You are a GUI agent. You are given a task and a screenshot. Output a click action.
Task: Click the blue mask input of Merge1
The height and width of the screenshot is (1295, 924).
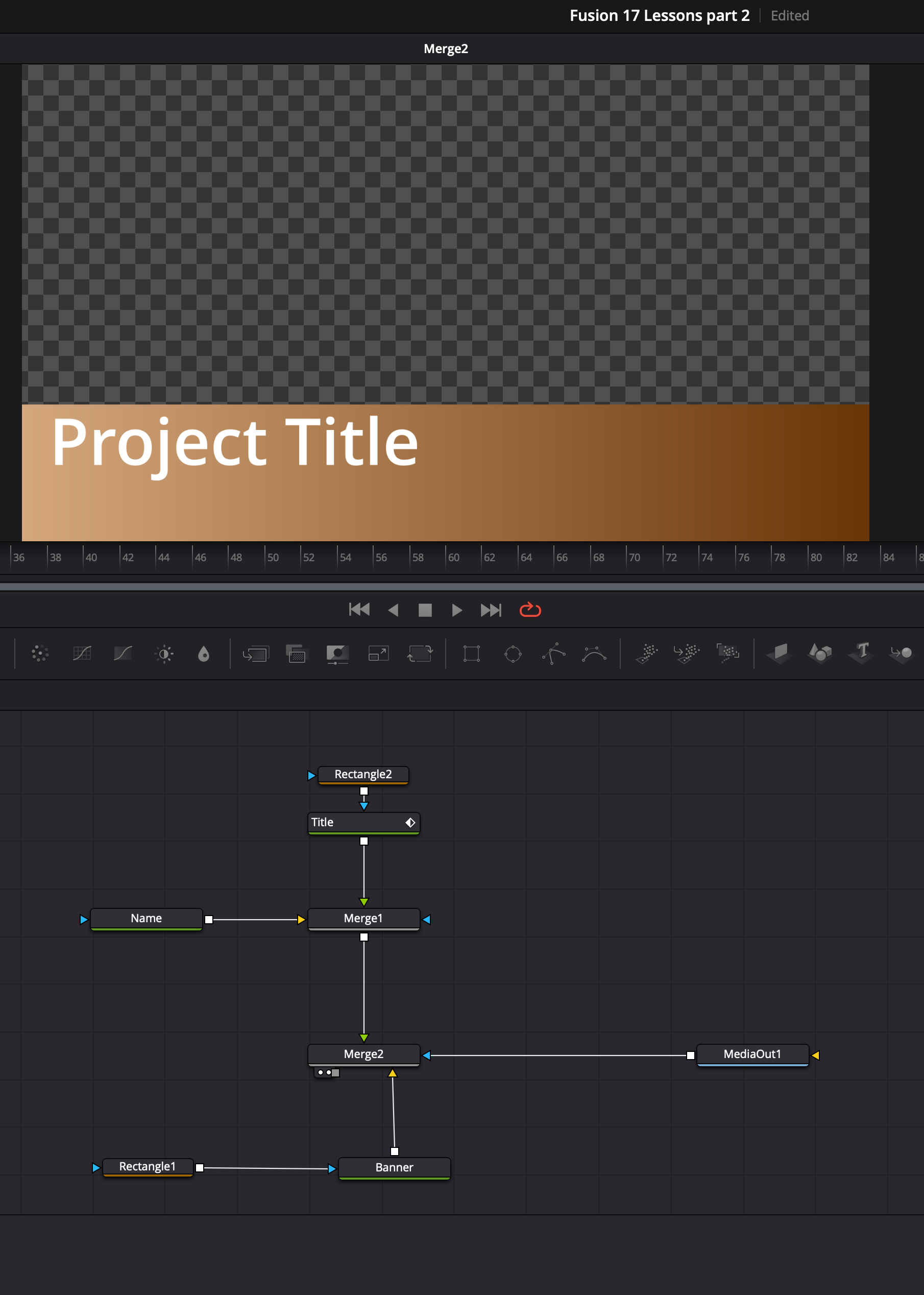427,920
